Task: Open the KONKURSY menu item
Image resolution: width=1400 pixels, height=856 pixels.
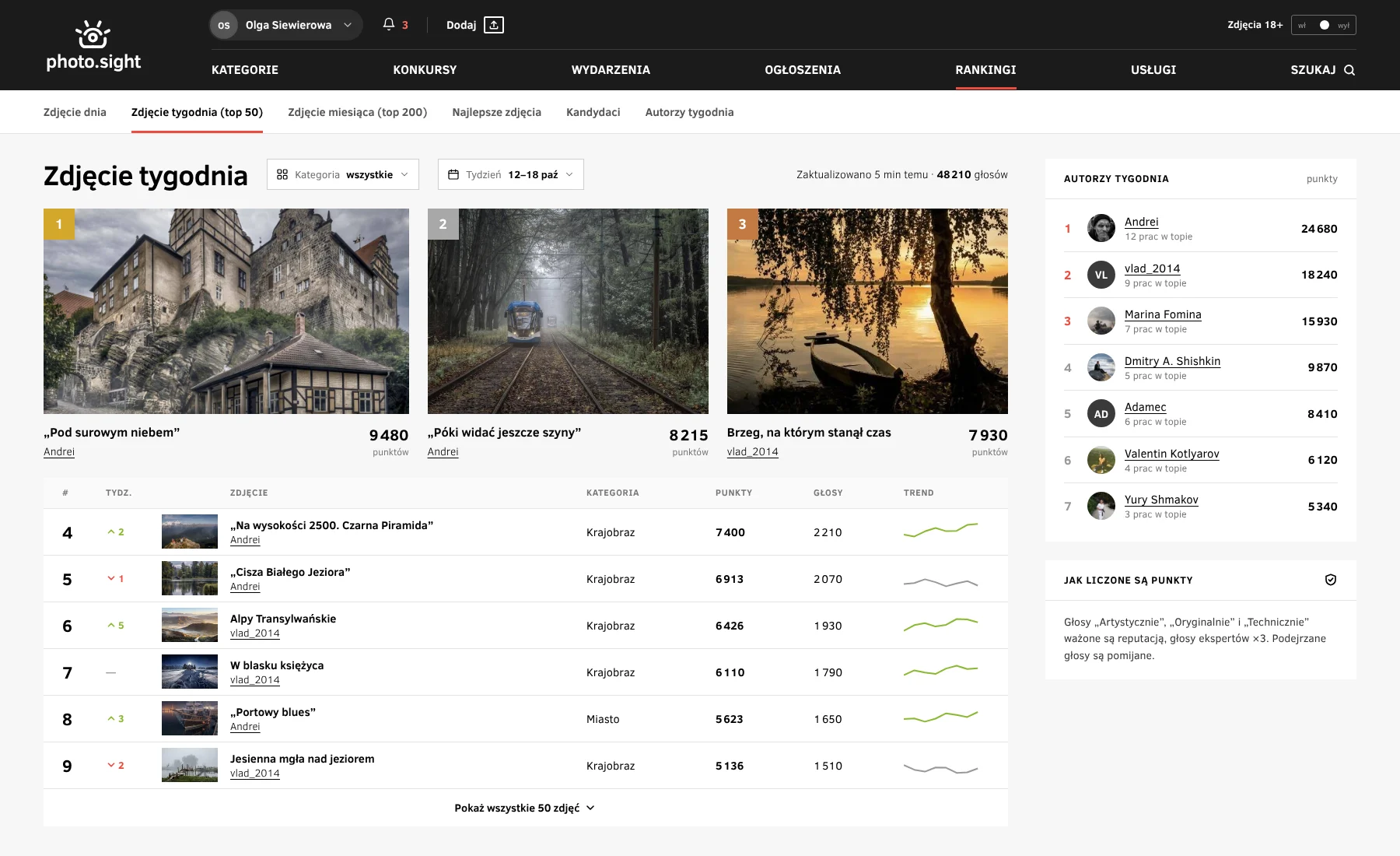Action: click(425, 70)
